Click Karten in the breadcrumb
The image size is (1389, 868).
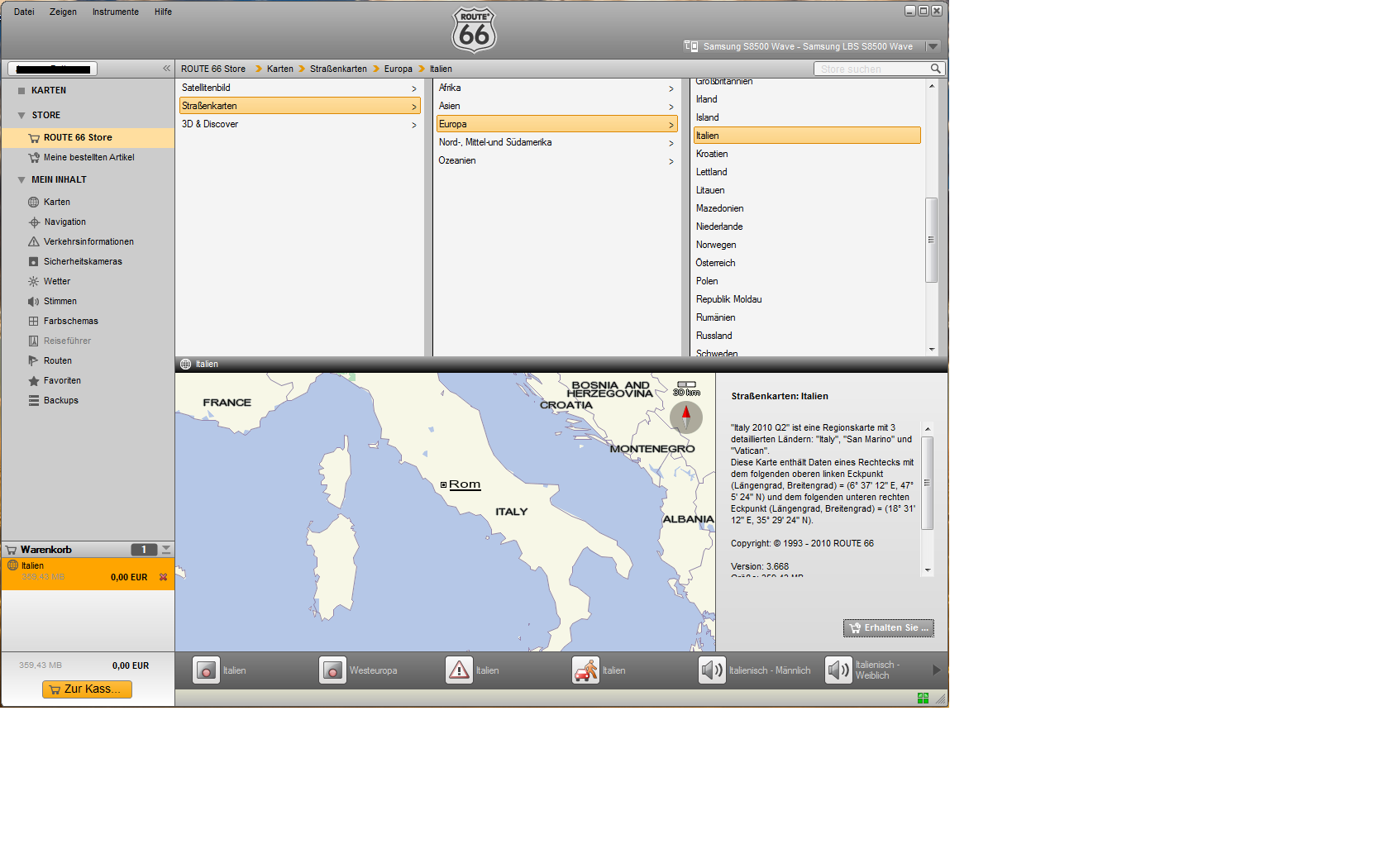[280, 69]
